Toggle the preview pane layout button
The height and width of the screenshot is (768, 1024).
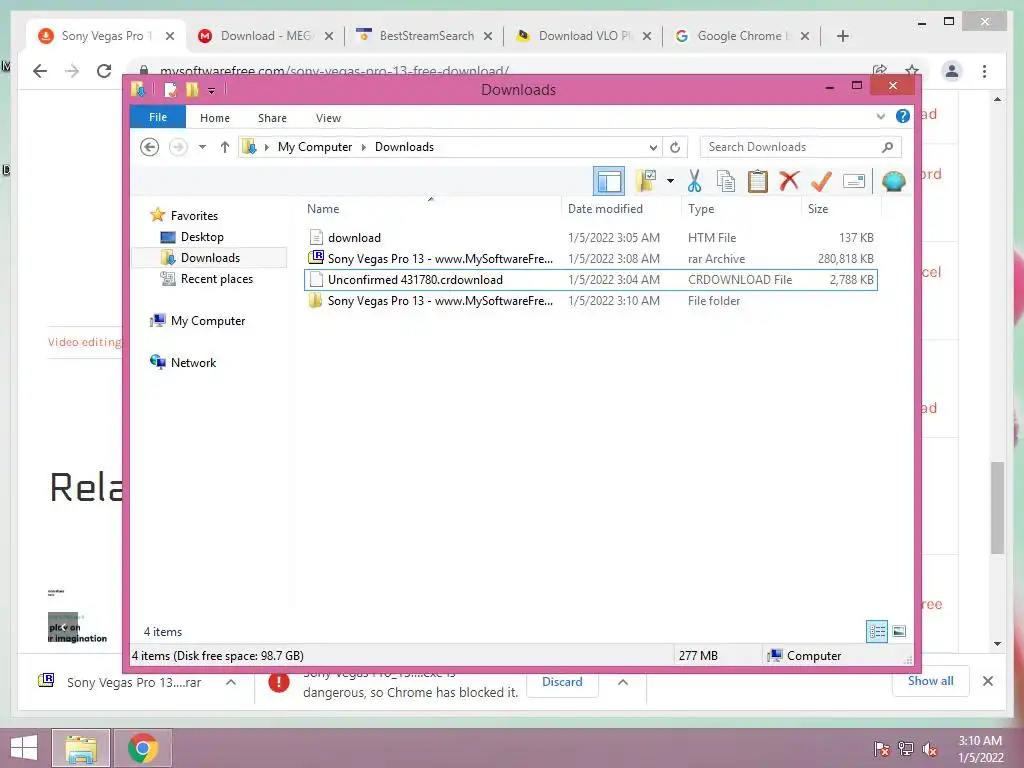click(609, 181)
